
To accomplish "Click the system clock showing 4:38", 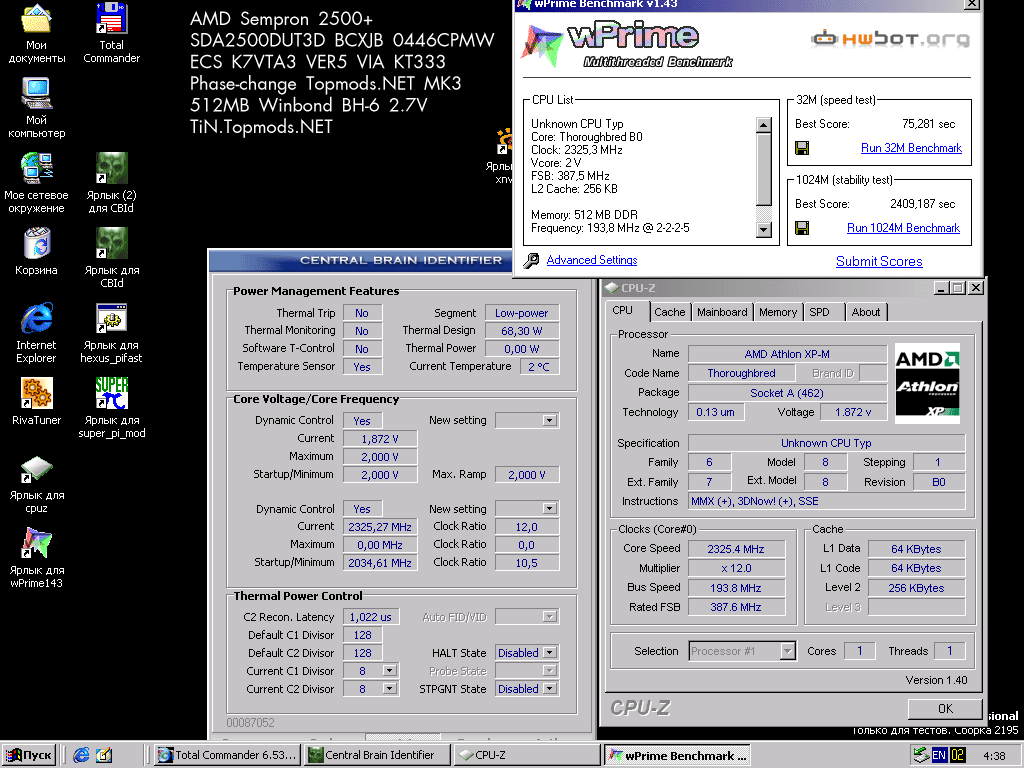I will (994, 756).
